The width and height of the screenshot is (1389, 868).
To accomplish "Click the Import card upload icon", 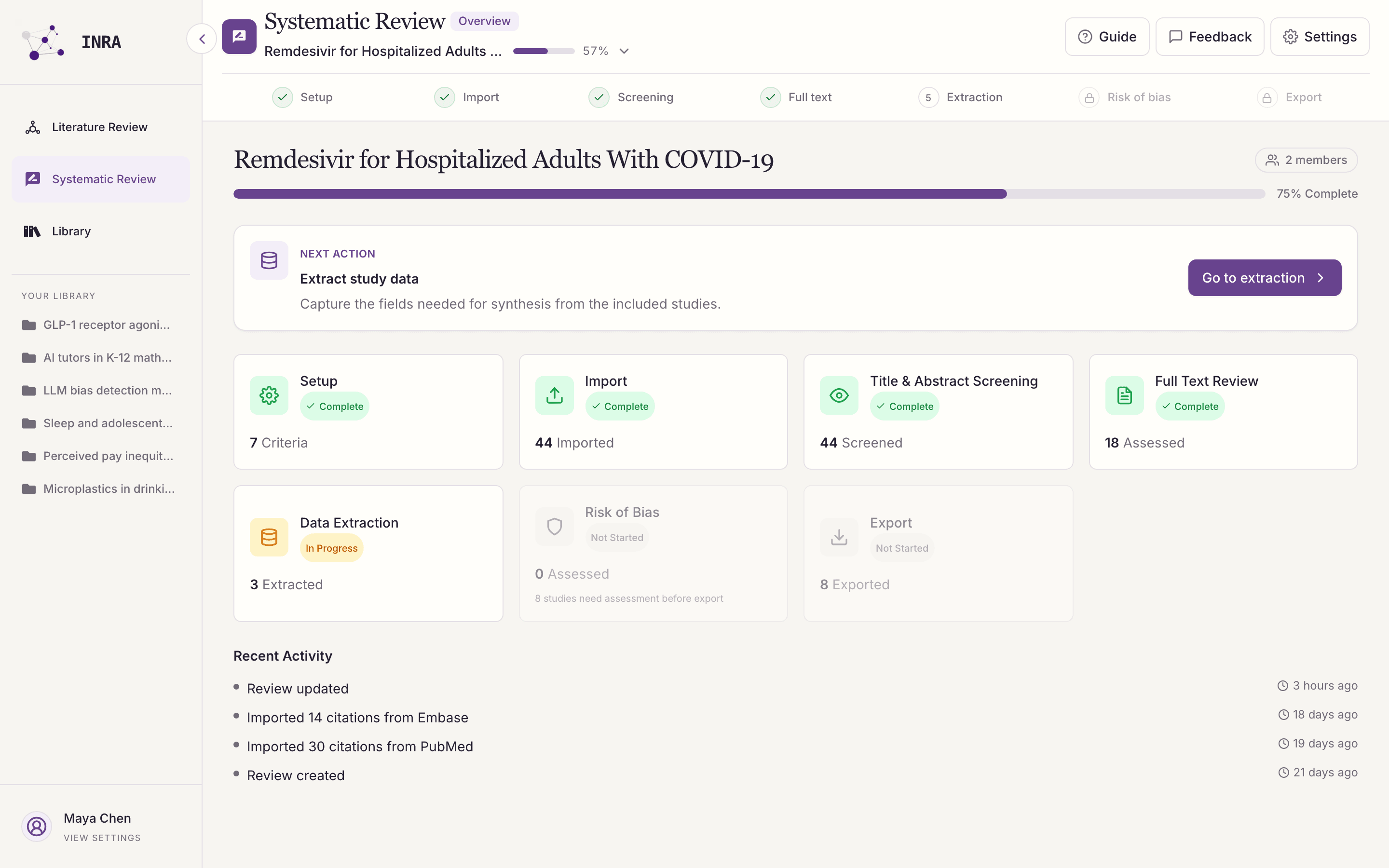I will click(554, 395).
